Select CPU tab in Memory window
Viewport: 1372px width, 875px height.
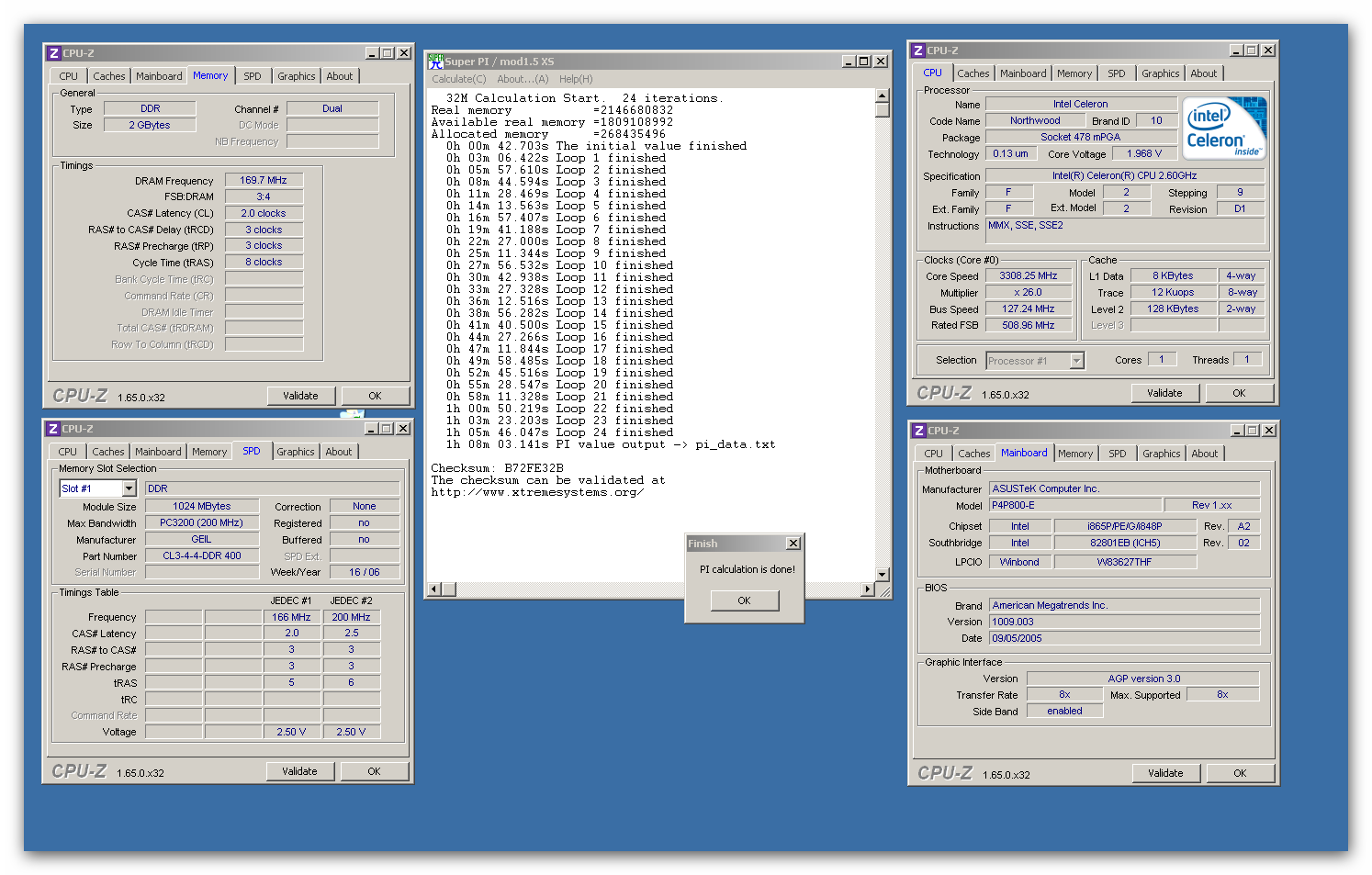(69, 76)
